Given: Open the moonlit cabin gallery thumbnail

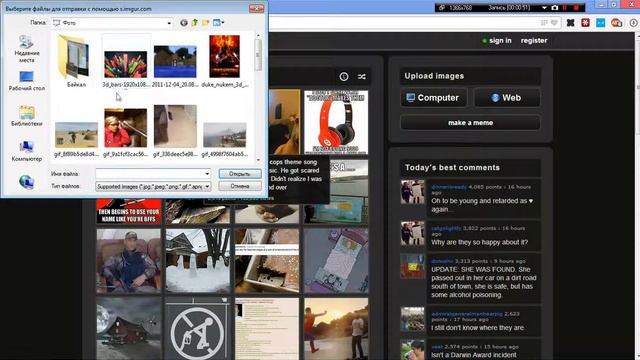Looking at the screenshot, I should [x=129, y=329].
